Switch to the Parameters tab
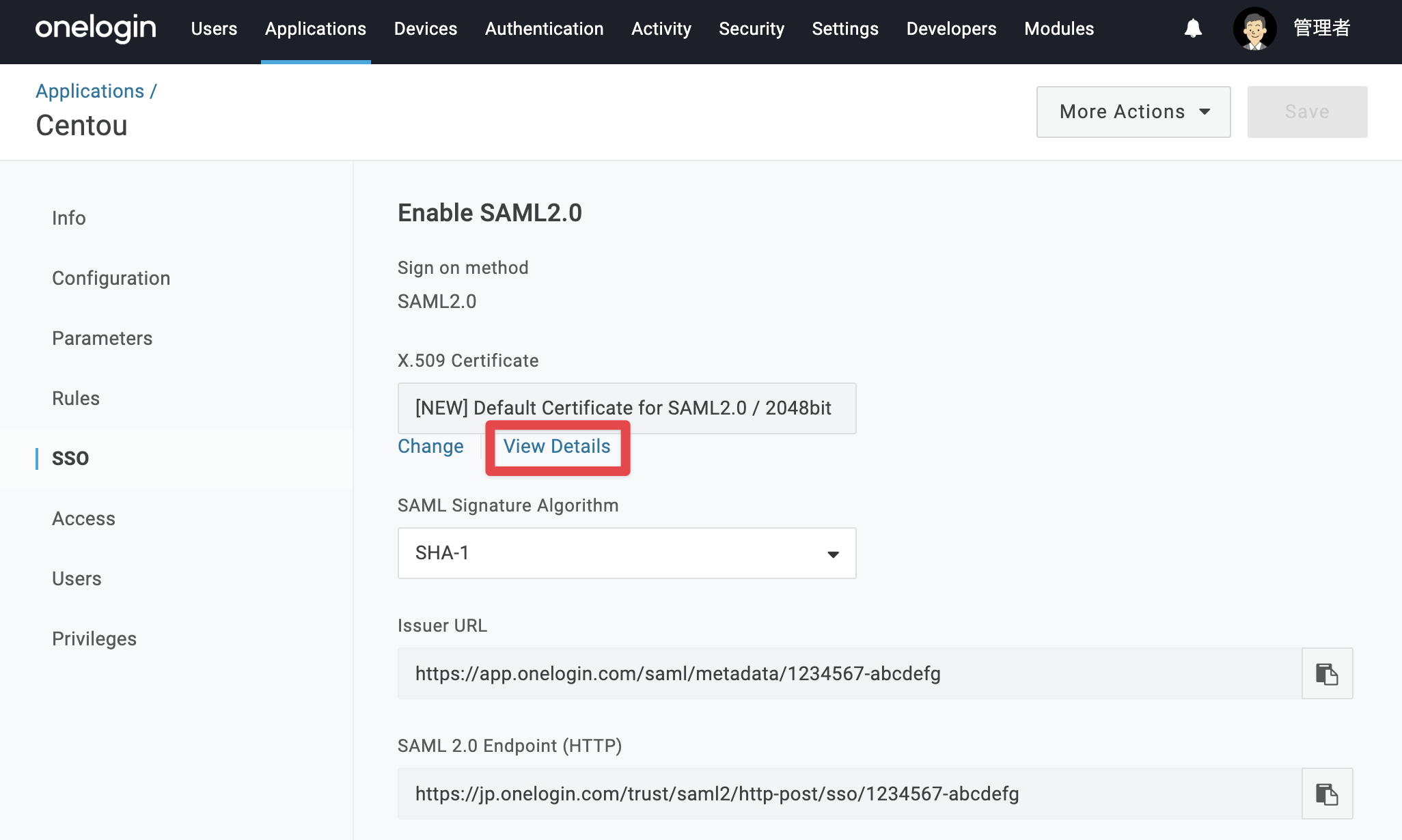1402x840 pixels. click(102, 338)
